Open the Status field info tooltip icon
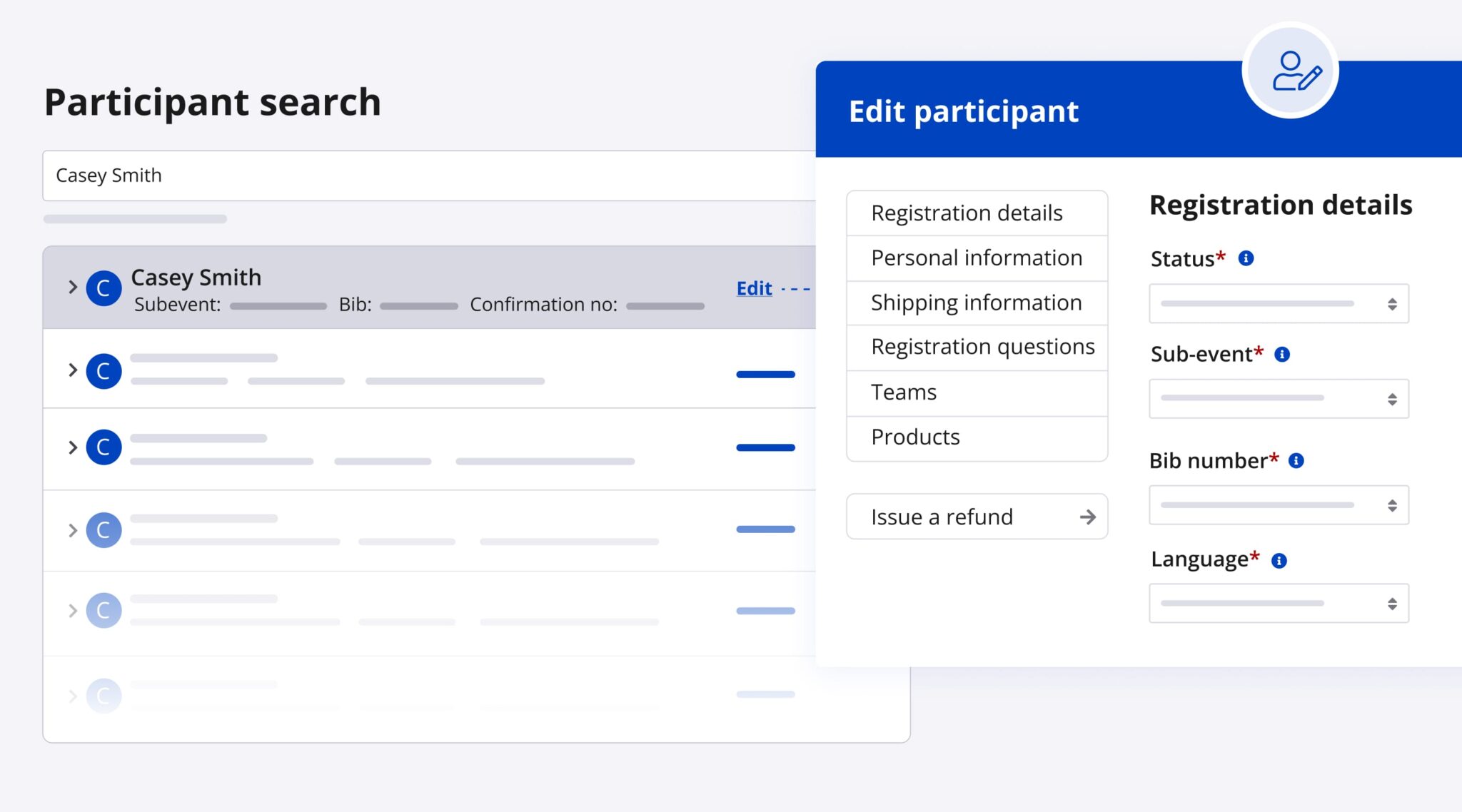 pyautogui.click(x=1246, y=258)
